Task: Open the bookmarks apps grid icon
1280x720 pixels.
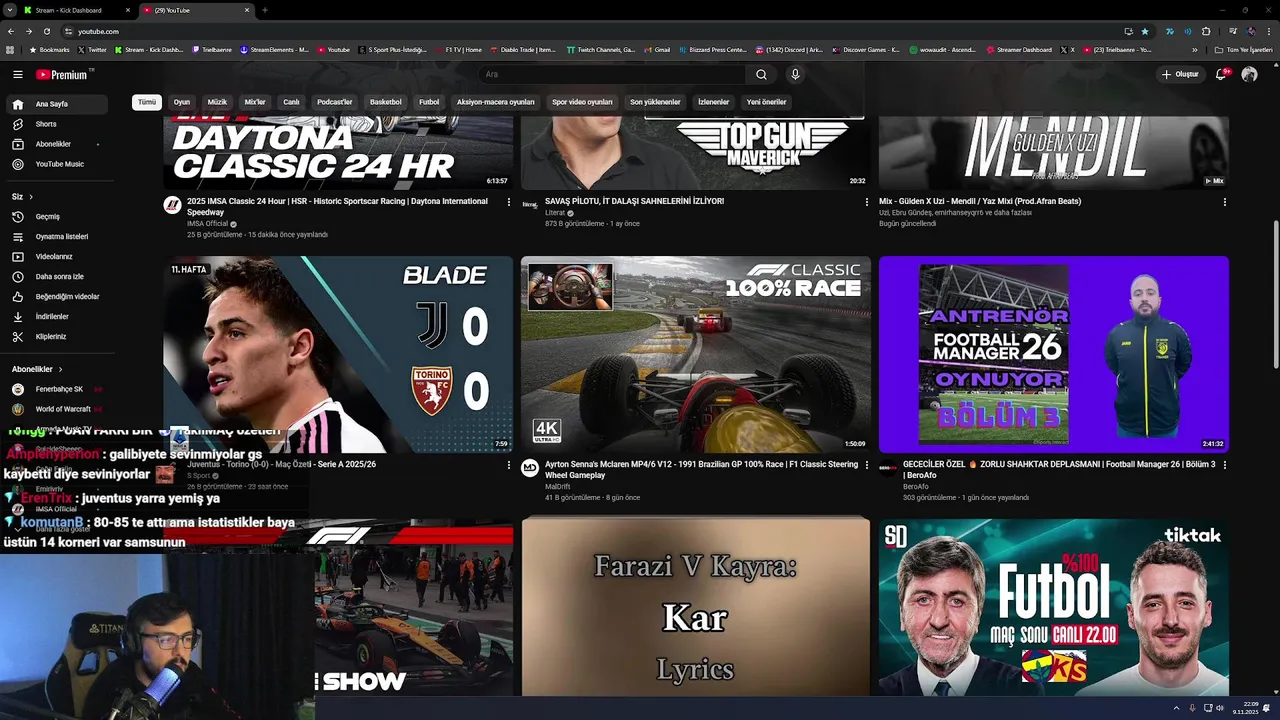Action: 10,49
